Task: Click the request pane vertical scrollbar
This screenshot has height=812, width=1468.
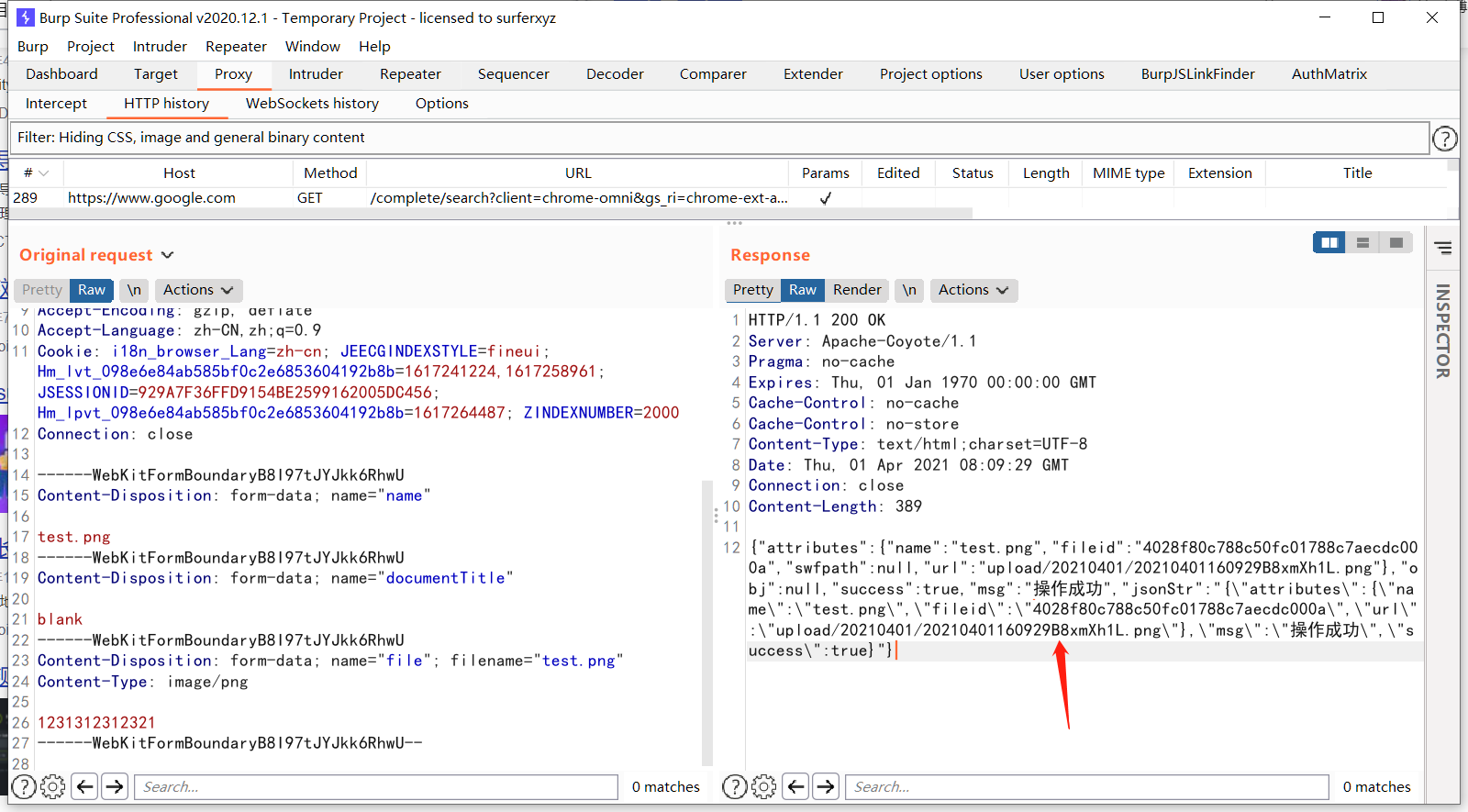Action: tap(706, 624)
